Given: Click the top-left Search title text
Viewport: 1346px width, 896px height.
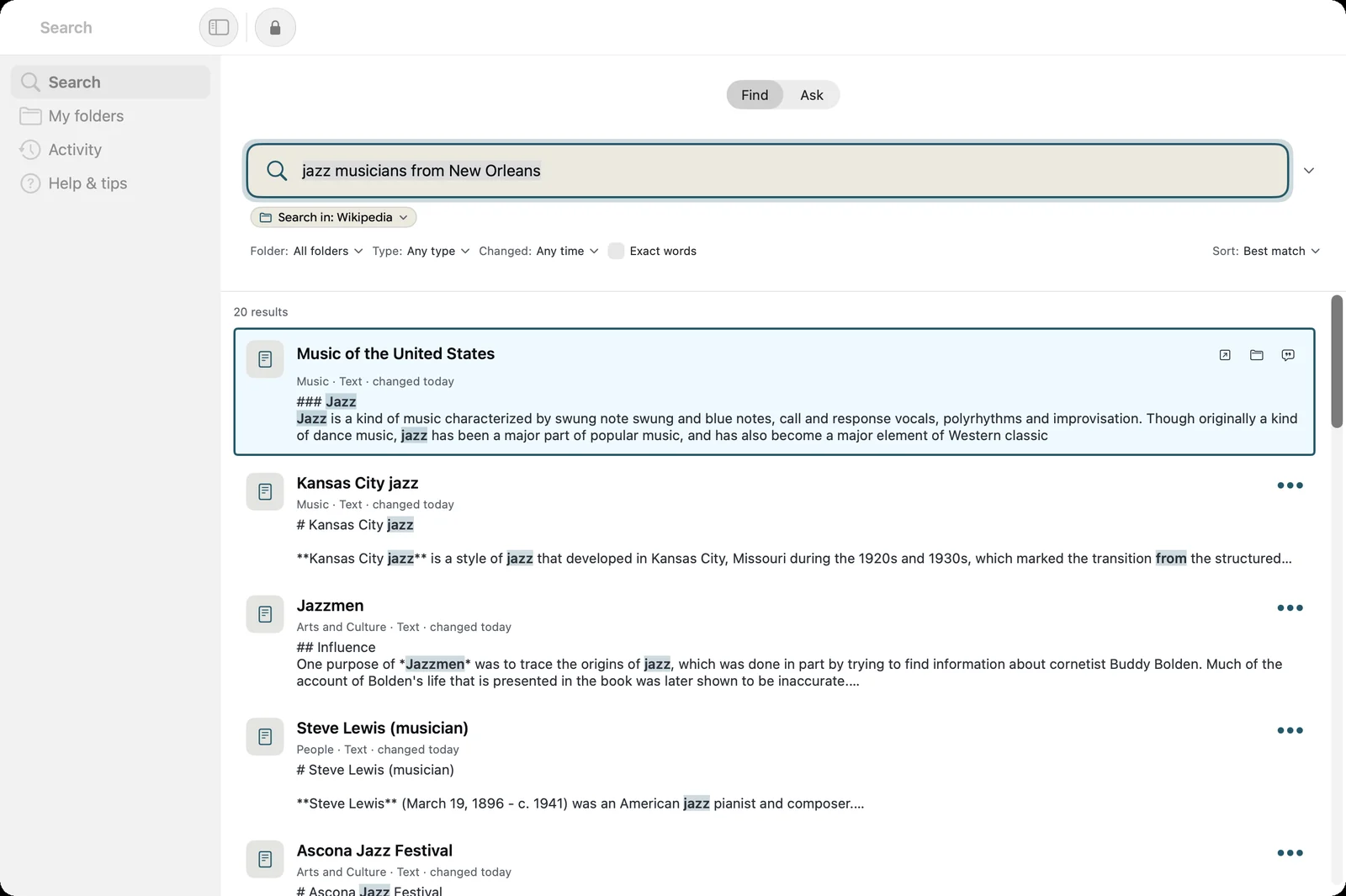Looking at the screenshot, I should [66, 28].
